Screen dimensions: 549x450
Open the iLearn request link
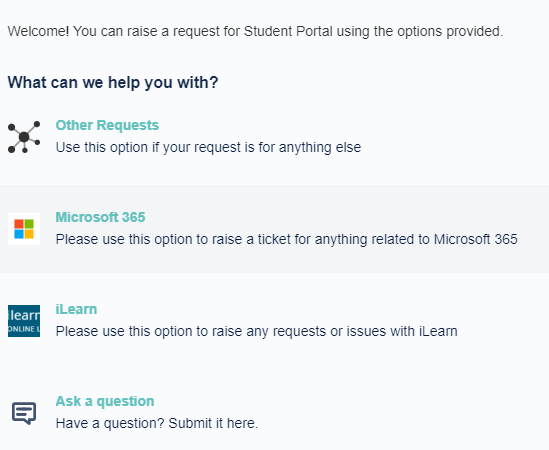pyautogui.click(x=76, y=310)
